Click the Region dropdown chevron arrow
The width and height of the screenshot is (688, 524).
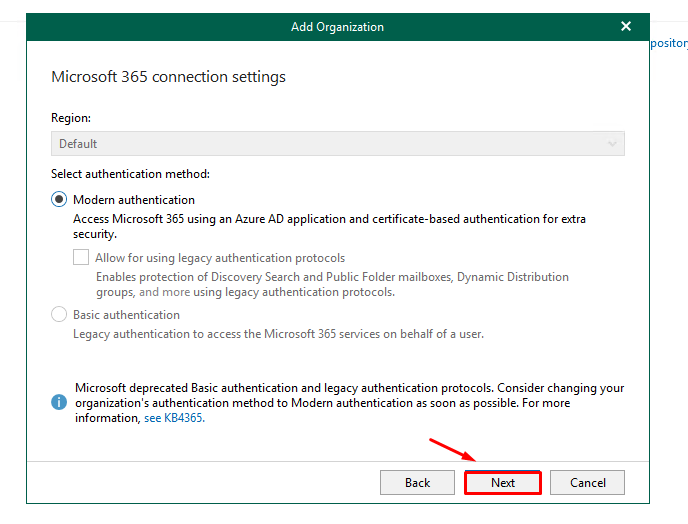pyautogui.click(x=612, y=144)
